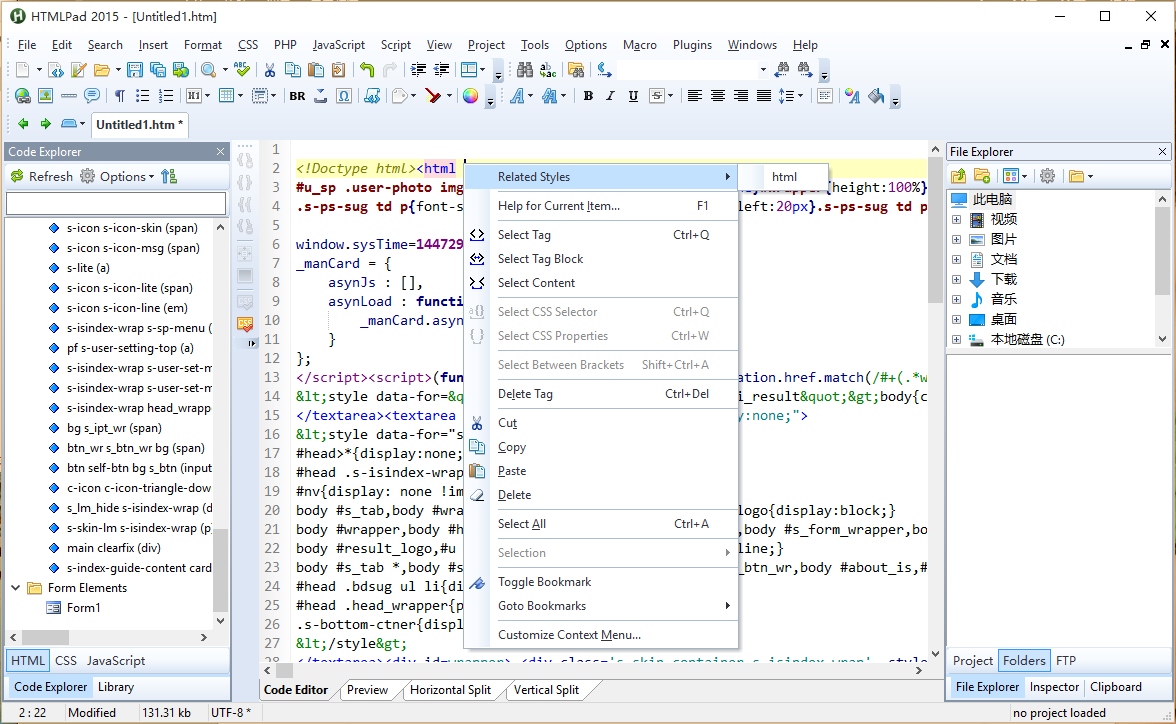Insert a line break with BR icon
The image size is (1176, 724).
pyautogui.click(x=297, y=96)
